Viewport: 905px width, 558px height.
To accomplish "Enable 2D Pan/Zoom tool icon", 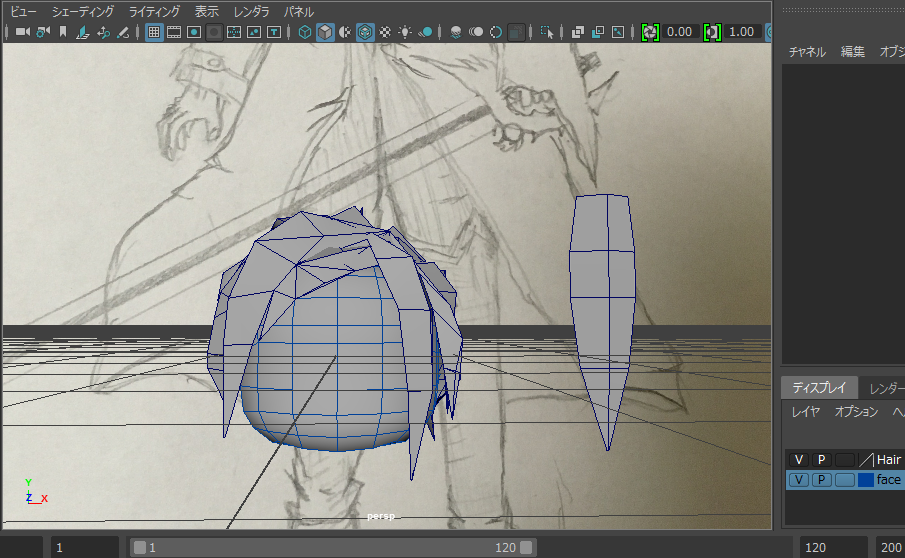I will (x=103, y=32).
